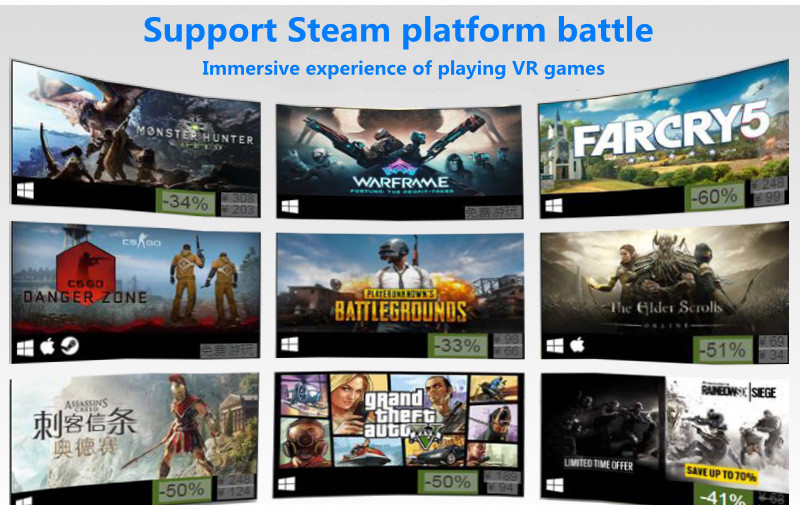Click 'LIMITED TIME OFFER' text on Siege banner
800x505 pixels.
598,464
